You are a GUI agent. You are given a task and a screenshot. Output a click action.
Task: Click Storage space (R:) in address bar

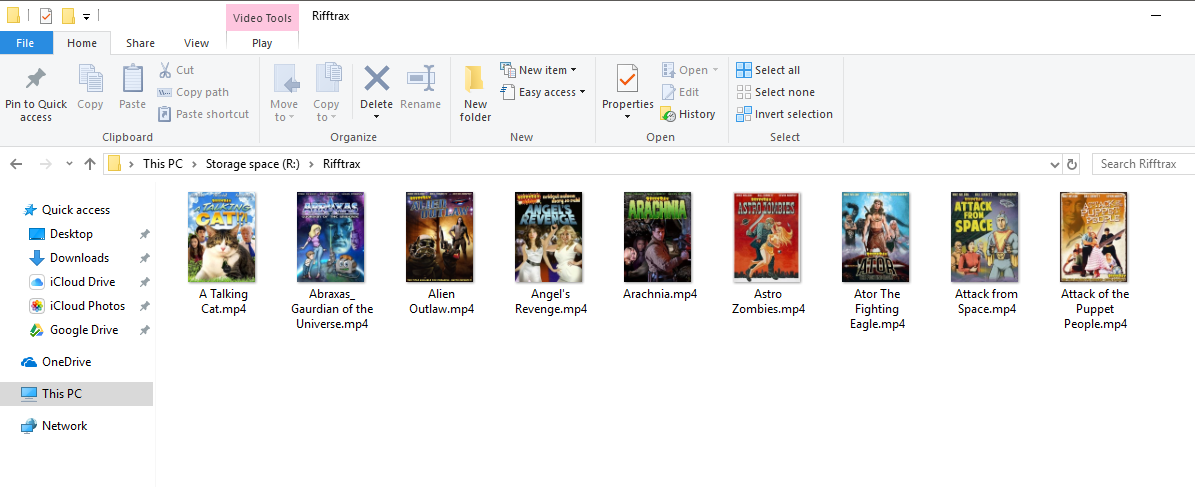[251, 164]
